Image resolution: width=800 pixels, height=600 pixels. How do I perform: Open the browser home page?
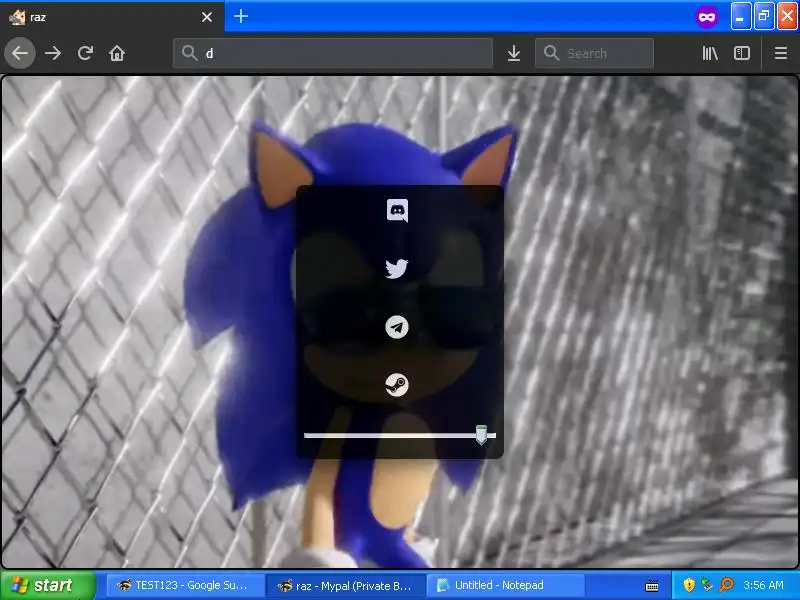pyautogui.click(x=117, y=53)
